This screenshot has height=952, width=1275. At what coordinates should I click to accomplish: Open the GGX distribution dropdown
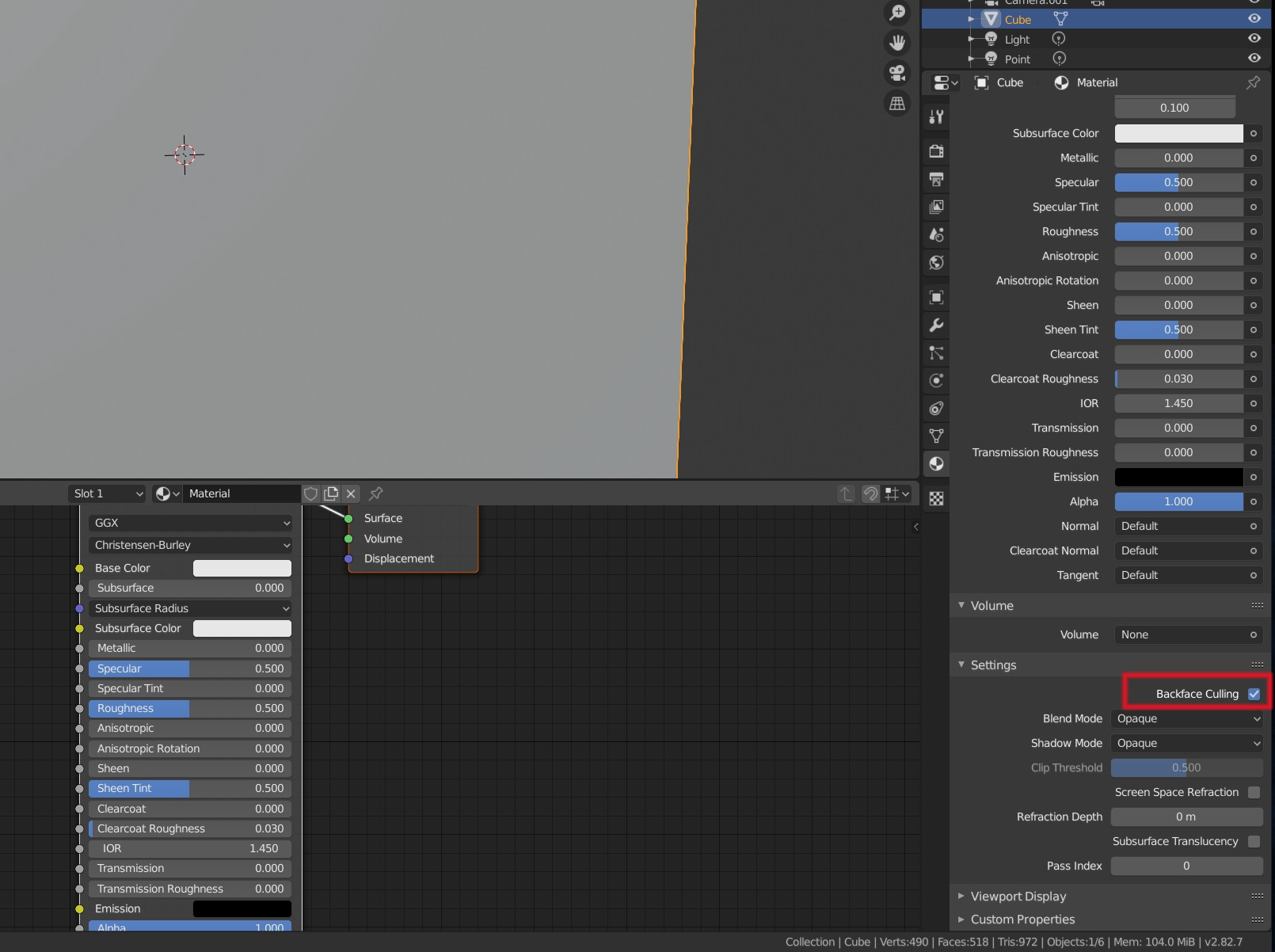[x=190, y=523]
